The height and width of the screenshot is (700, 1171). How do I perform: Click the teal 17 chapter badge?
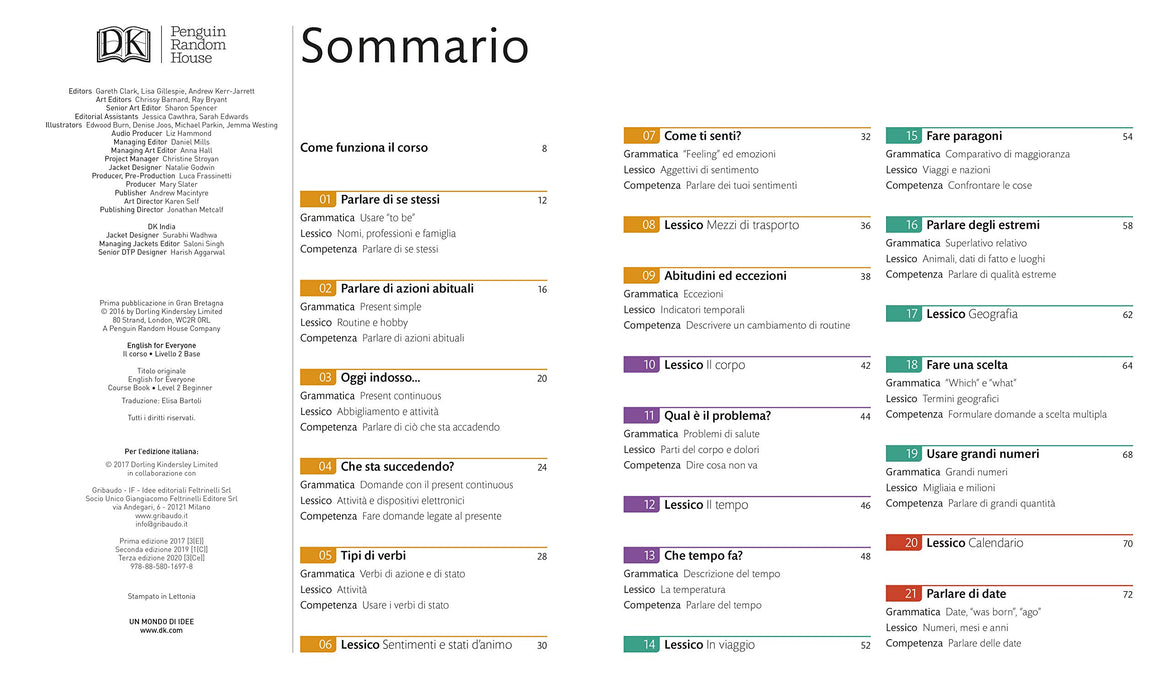(904, 314)
